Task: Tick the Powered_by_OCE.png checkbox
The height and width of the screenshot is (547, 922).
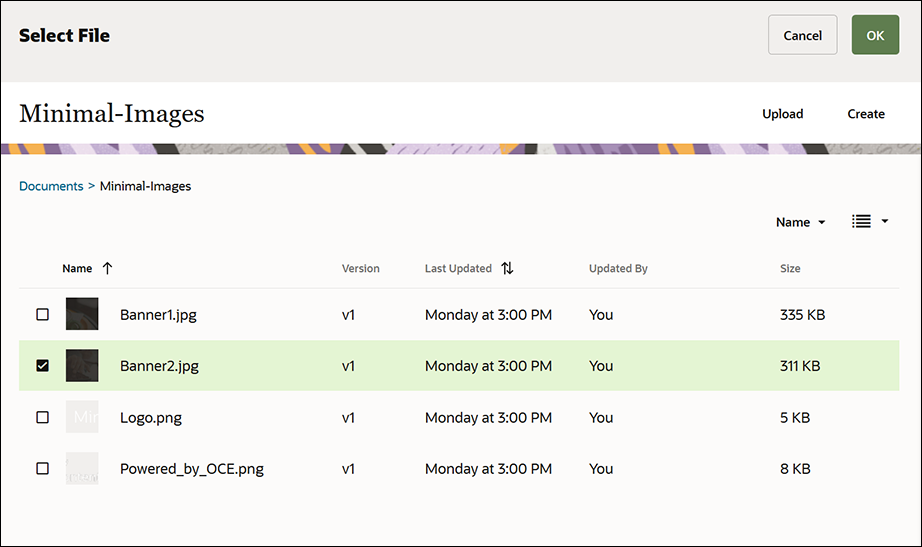Action: [42, 468]
